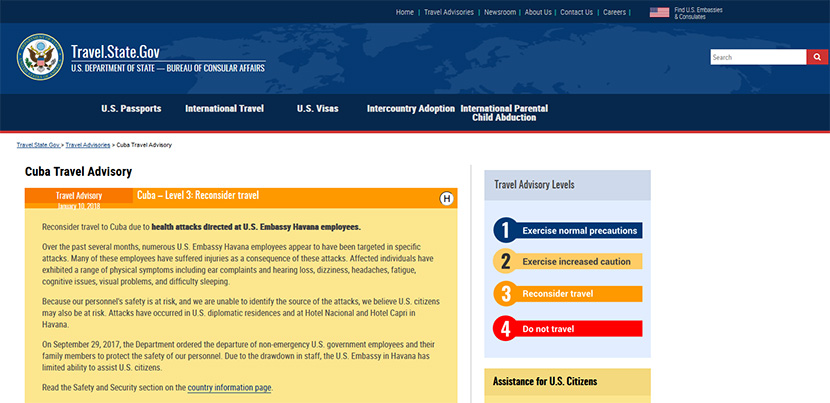Select the yellow Level 2 number circle
Viewport: 830px width, 403px height.
pos(506,262)
